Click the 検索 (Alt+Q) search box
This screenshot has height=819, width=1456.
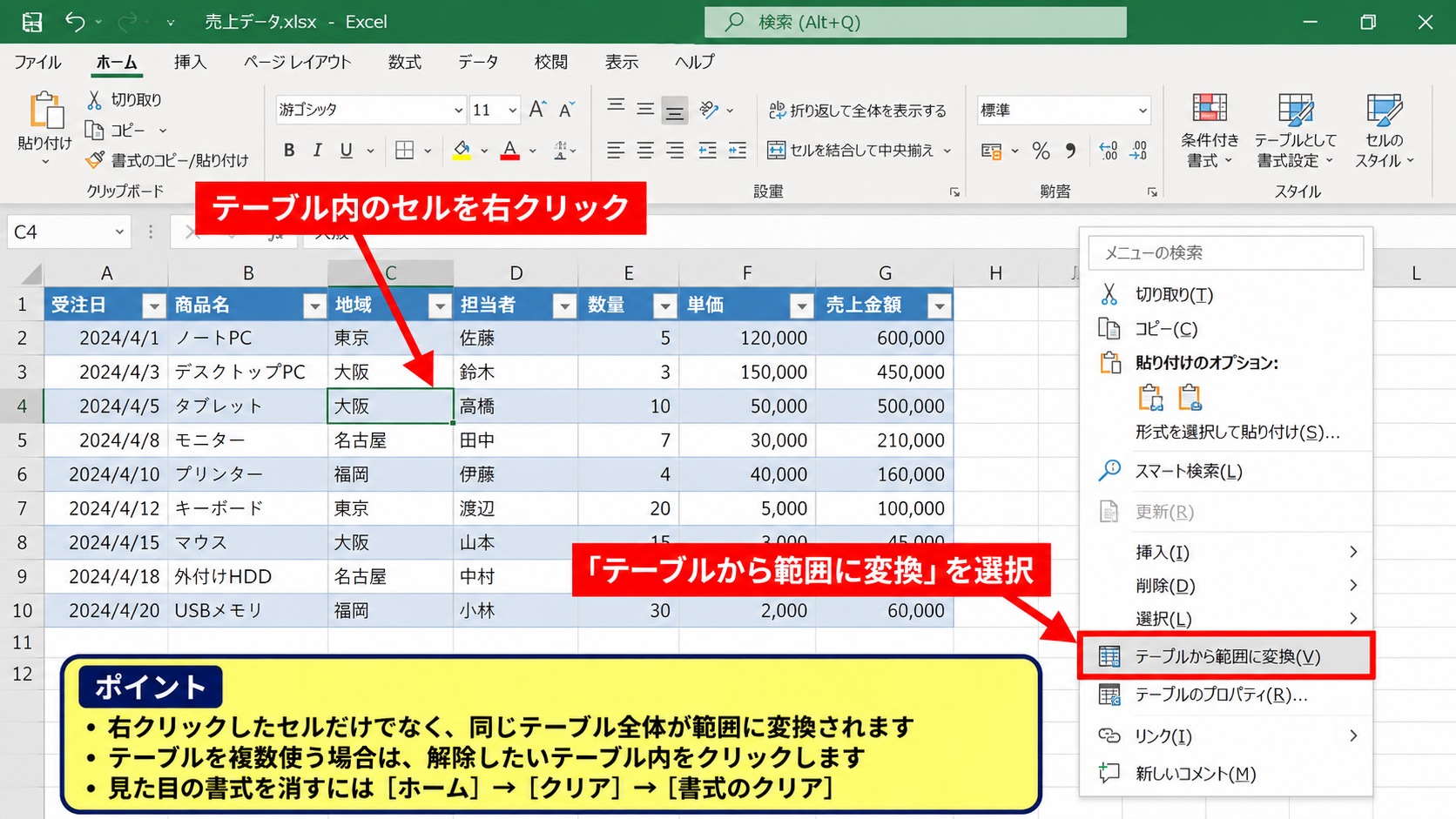coord(915,22)
